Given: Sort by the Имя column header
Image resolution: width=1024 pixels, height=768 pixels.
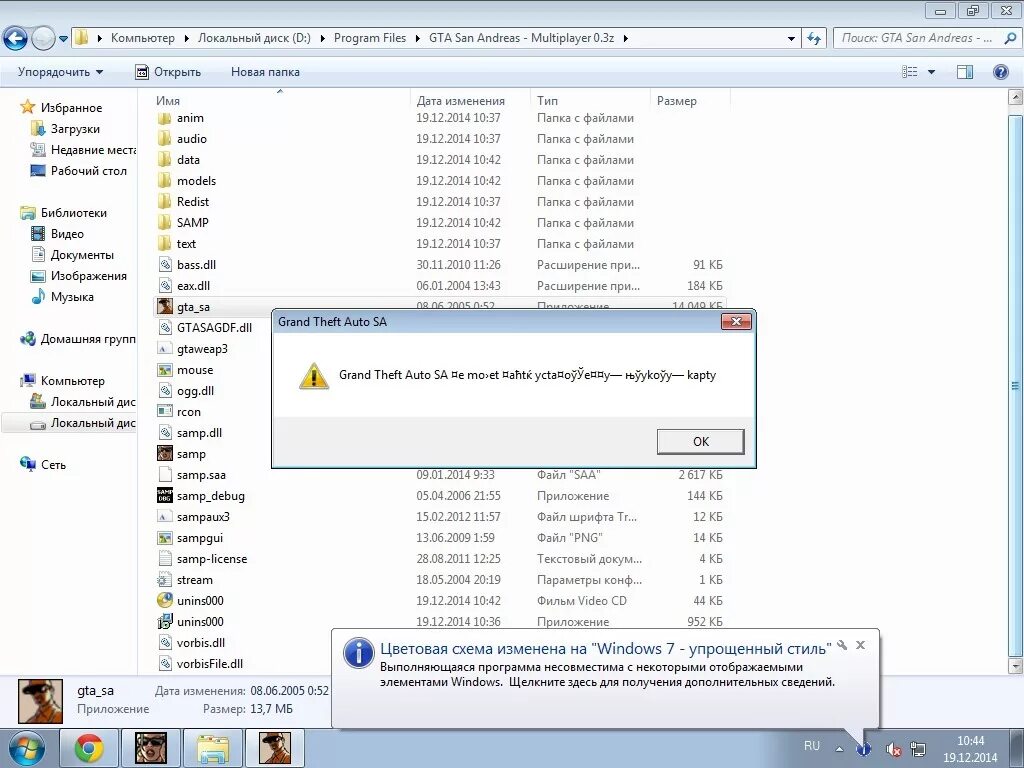Looking at the screenshot, I should pos(168,101).
